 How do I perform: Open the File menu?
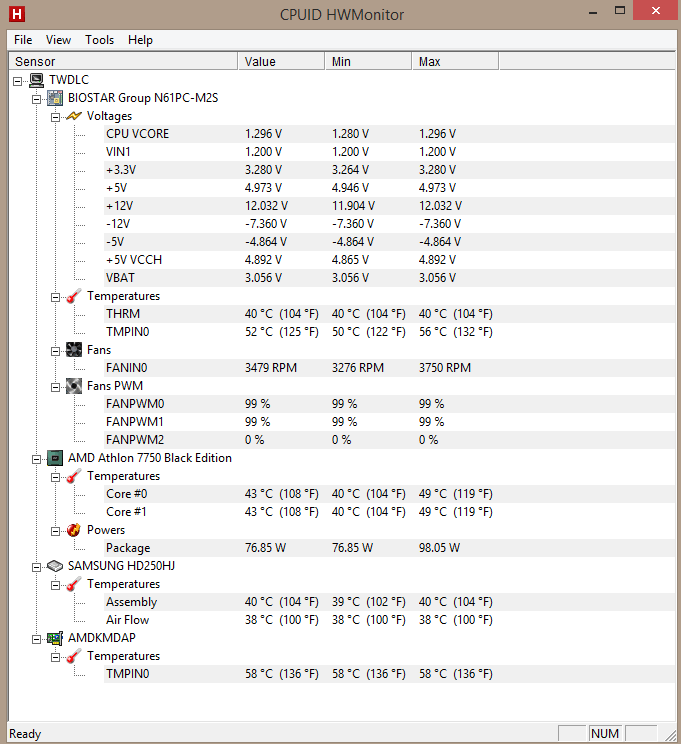coord(23,40)
